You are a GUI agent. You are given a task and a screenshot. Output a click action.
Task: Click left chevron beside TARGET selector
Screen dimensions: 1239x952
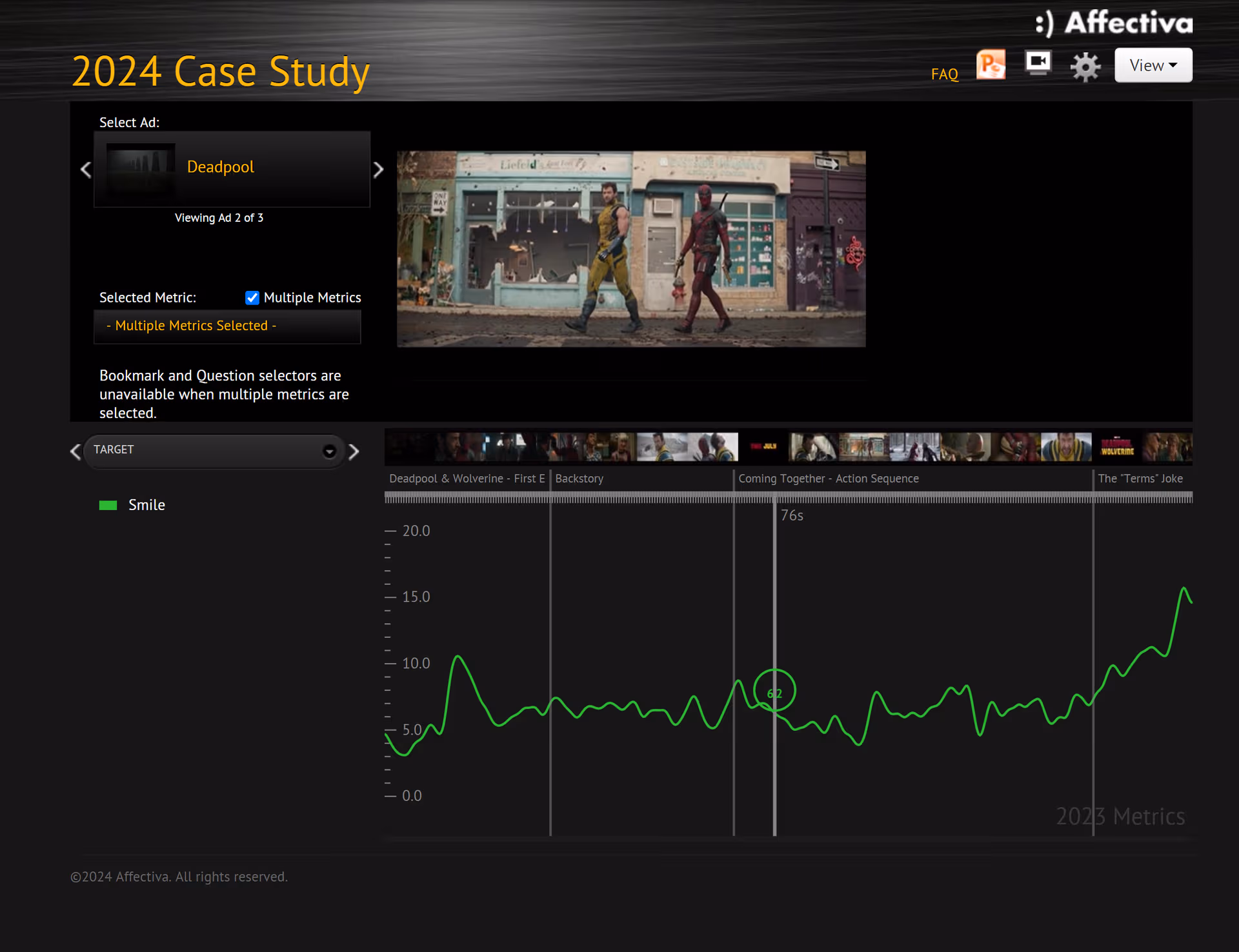[x=76, y=451]
